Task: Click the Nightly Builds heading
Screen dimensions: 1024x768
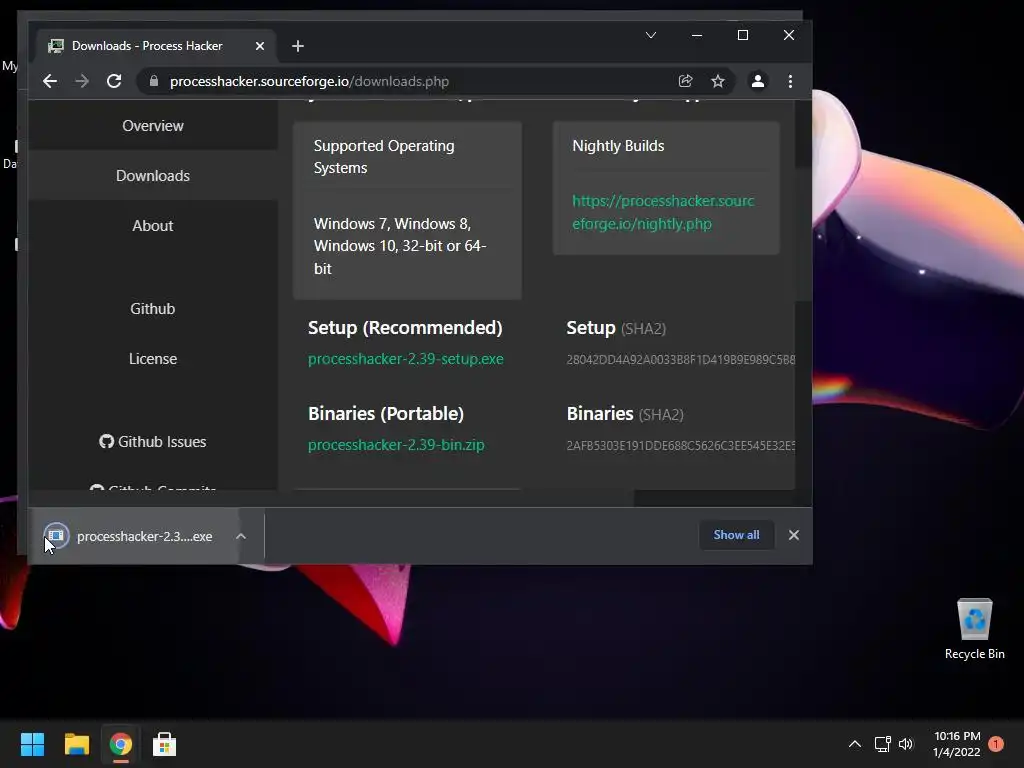Action: click(618, 146)
